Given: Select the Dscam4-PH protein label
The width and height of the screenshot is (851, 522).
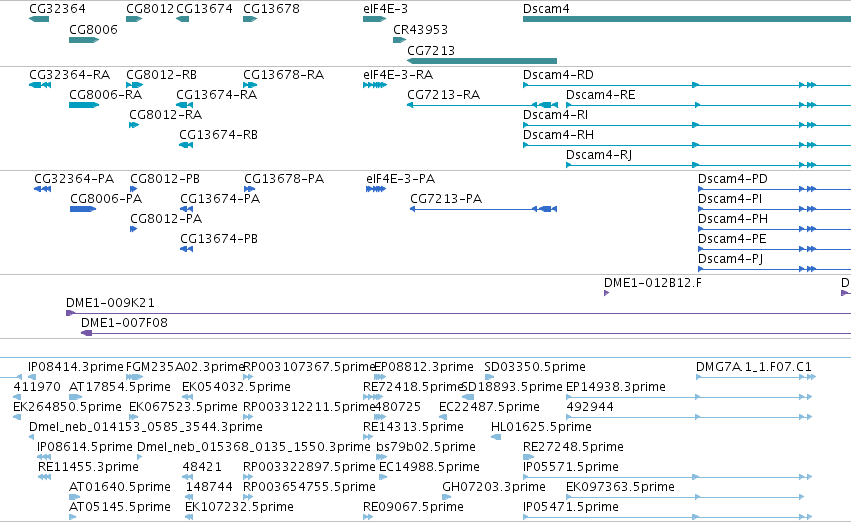Looking at the screenshot, I should tap(733, 219).
